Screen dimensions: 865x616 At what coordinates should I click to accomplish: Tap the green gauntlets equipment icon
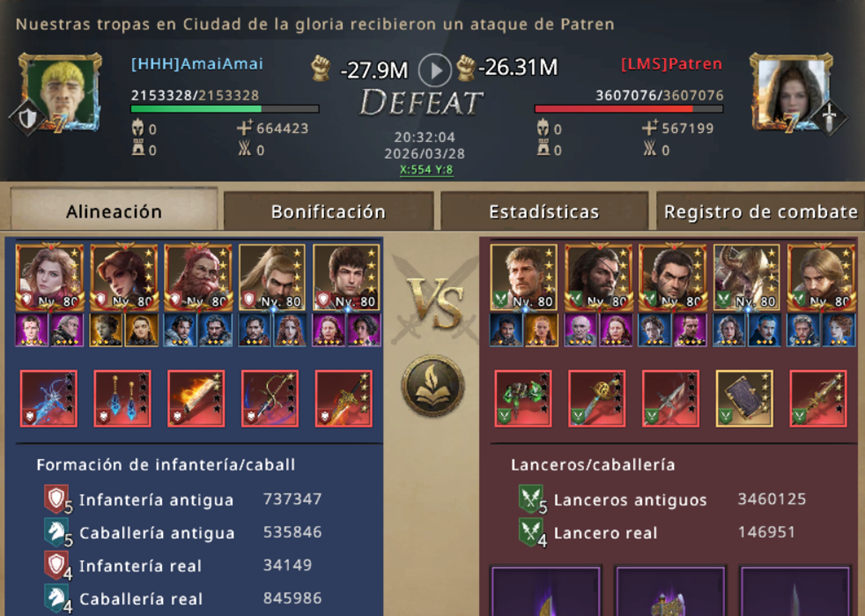pyautogui.click(x=523, y=399)
